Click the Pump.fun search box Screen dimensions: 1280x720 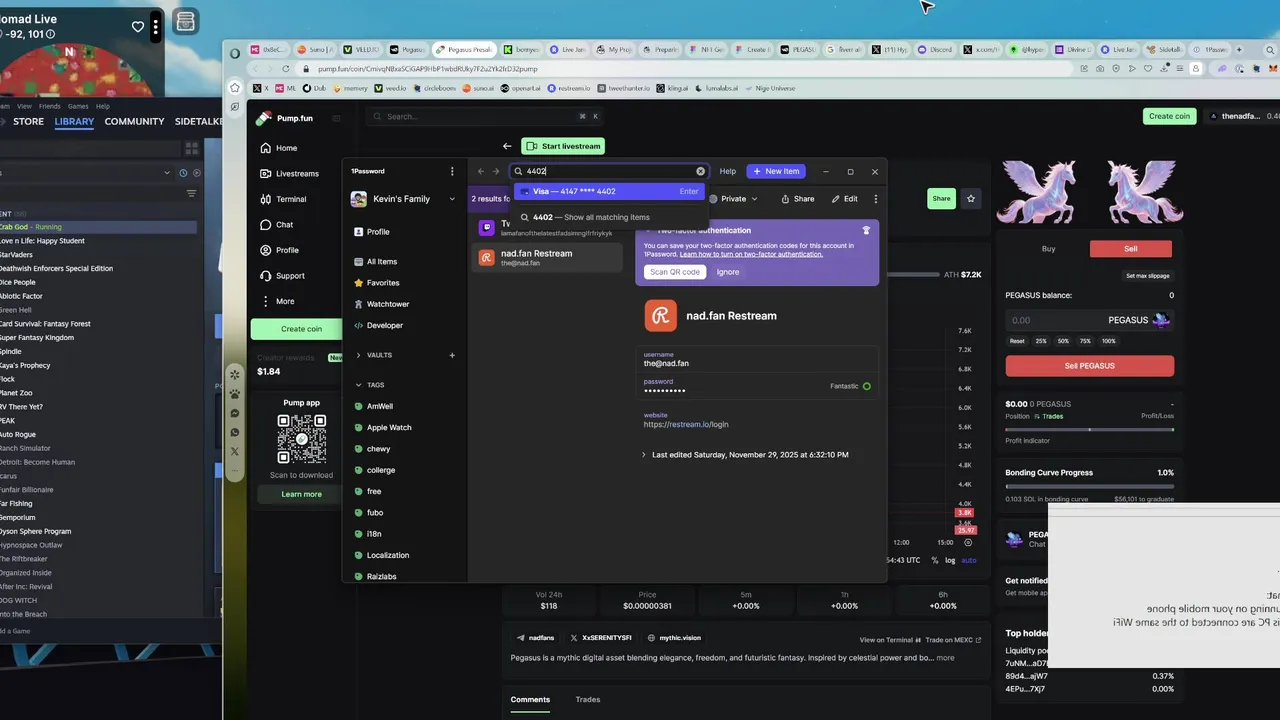[485, 117]
